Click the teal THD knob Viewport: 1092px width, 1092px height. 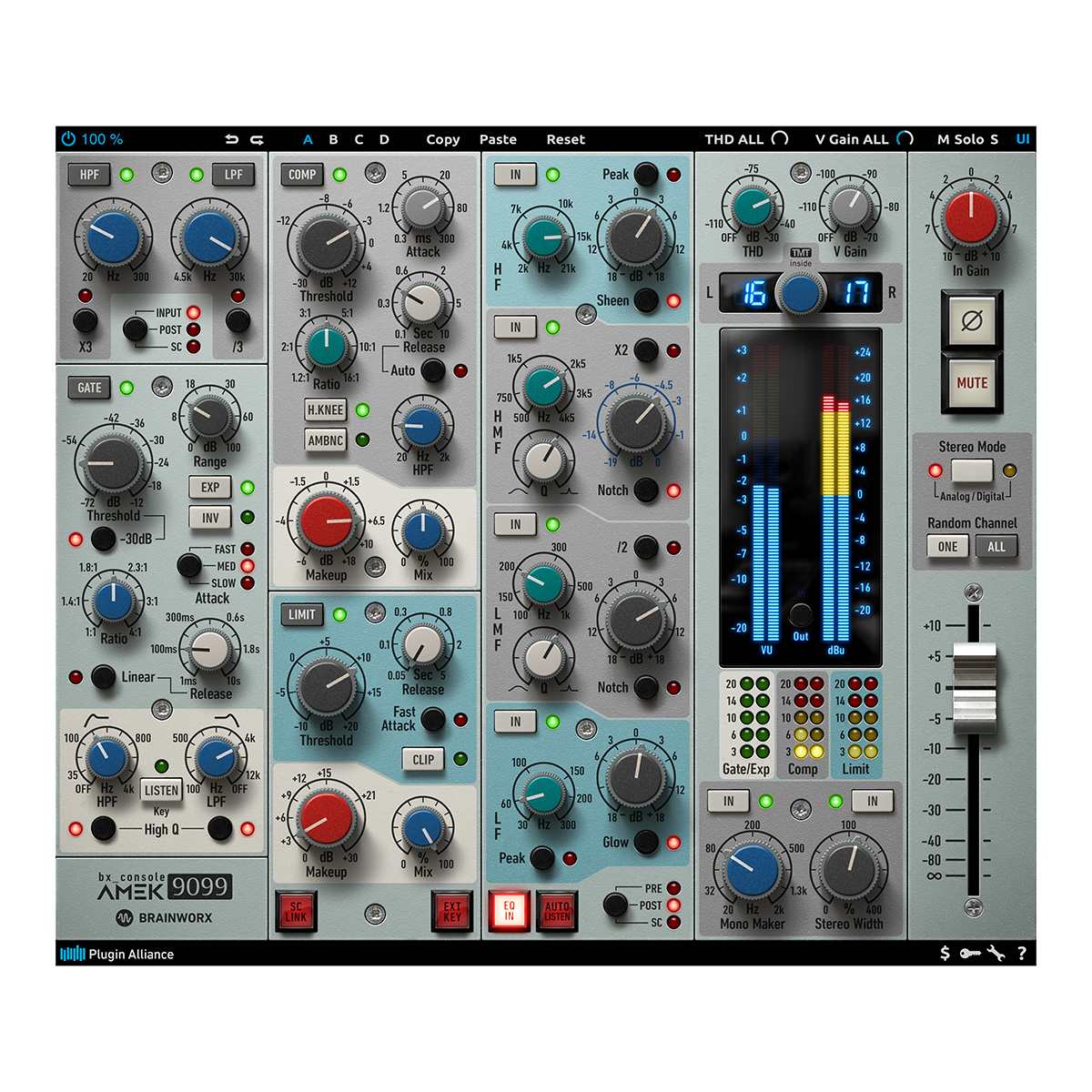click(753, 206)
